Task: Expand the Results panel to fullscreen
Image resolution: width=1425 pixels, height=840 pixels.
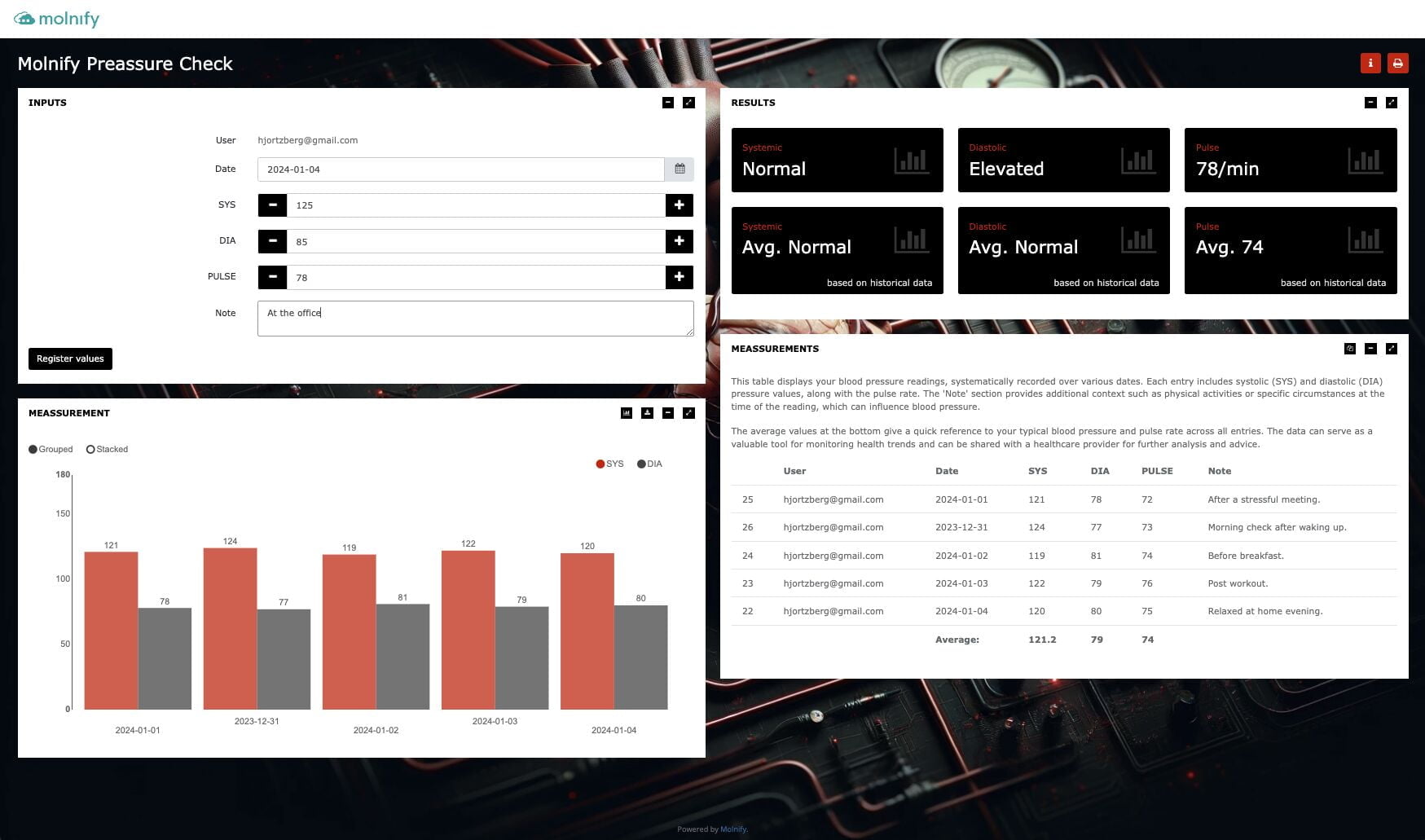Action: coord(1392,103)
